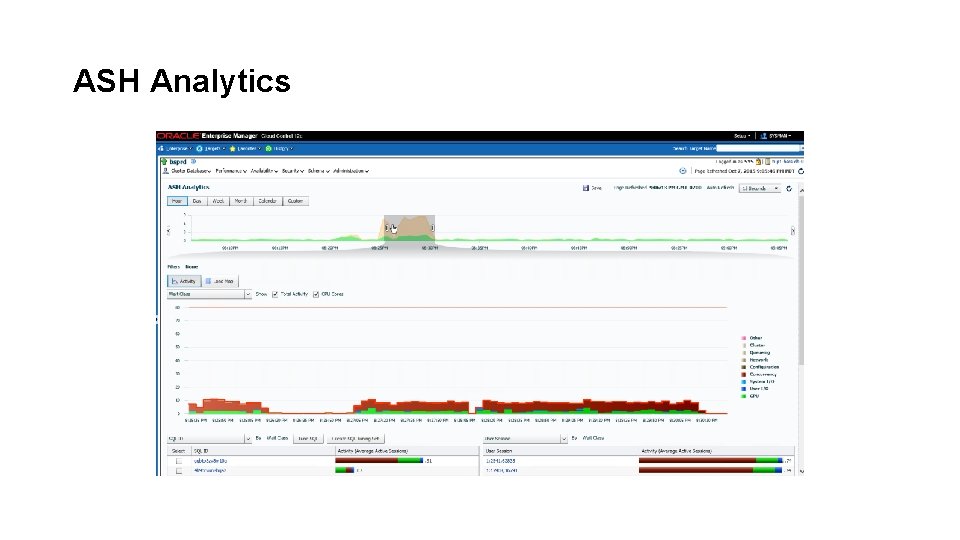960x540 pixels.
Task: Click the vertical page scrollbar
Action: pyautogui.click(x=801, y=282)
